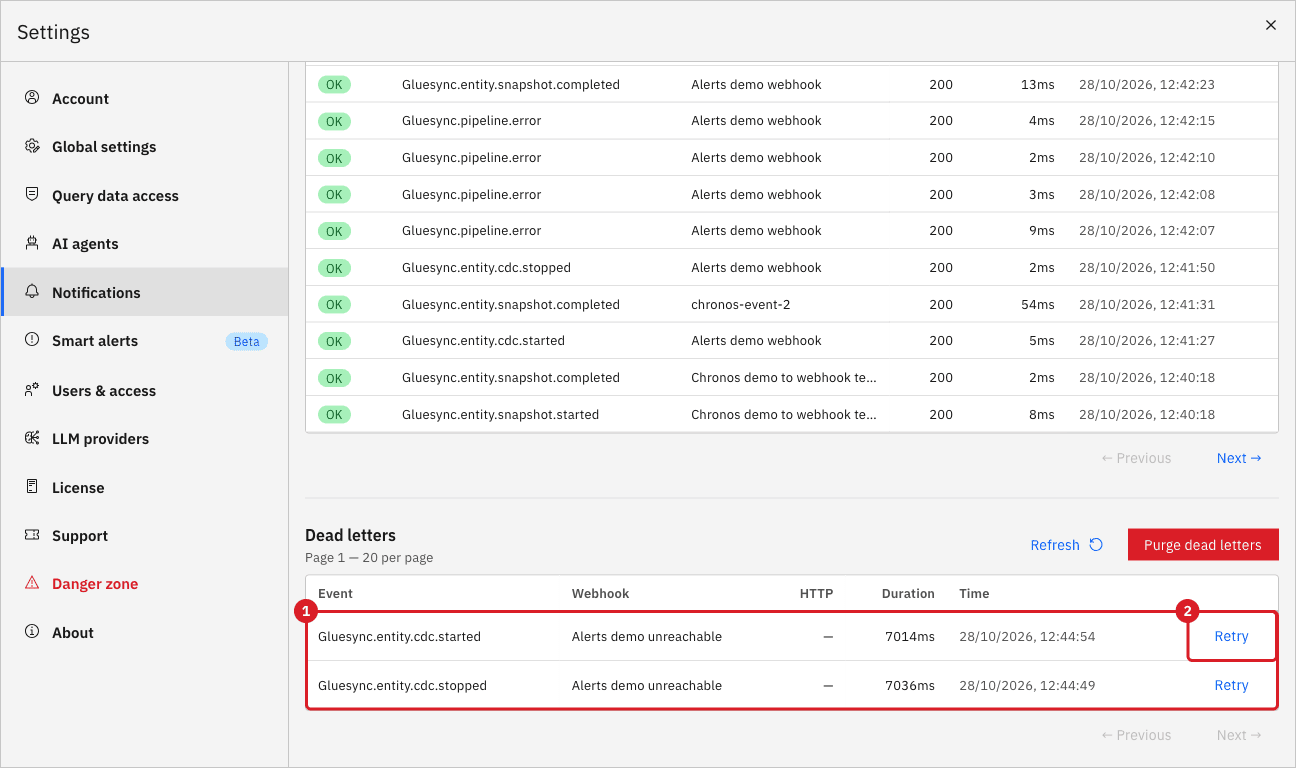Click the Webhook column header in dead letters
The width and height of the screenshot is (1296, 768).
600,593
